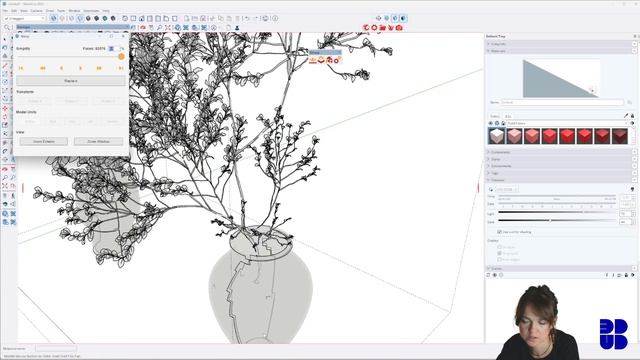The height and width of the screenshot is (360, 640).
Task: Open the Extensions menu
Action: tap(91, 11)
